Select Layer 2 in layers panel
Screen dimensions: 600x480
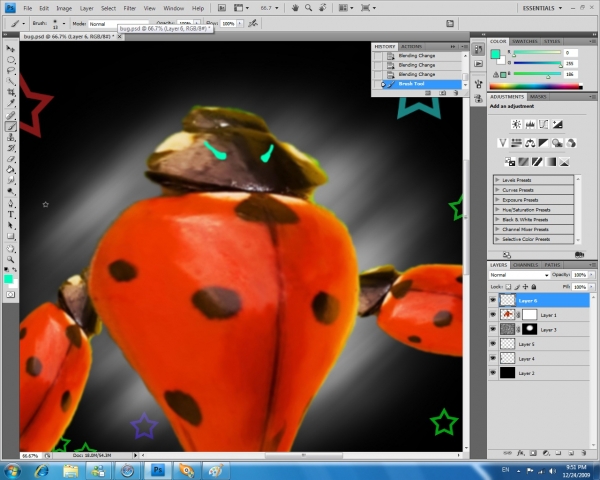point(540,373)
